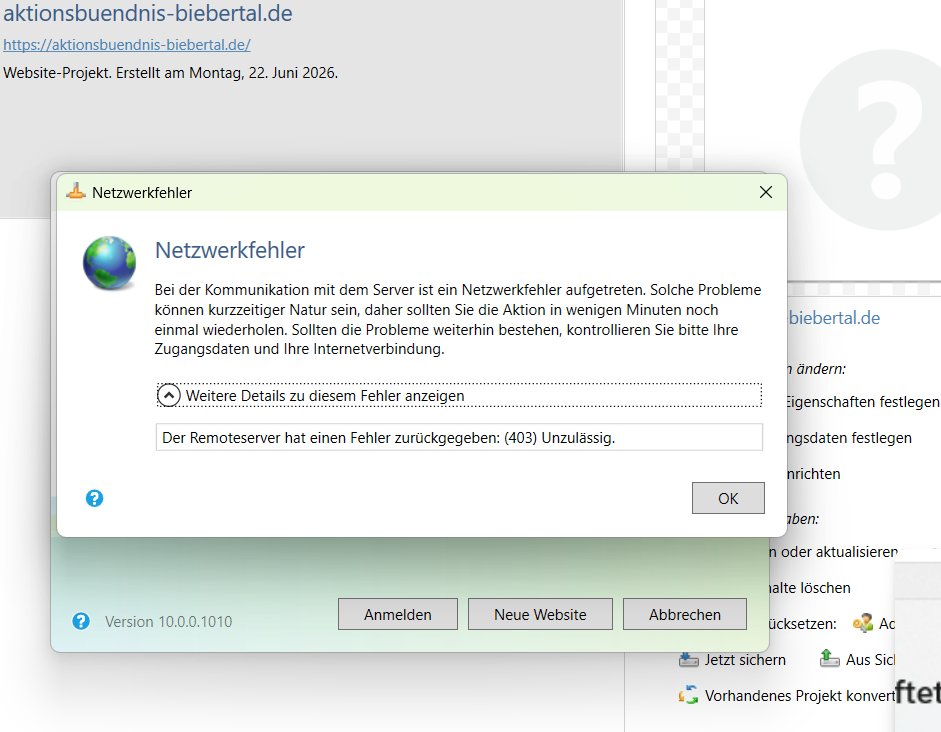This screenshot has width=941, height=732.
Task: Collapse Weitere Details zu diesem Fehler
Action: 169,395
